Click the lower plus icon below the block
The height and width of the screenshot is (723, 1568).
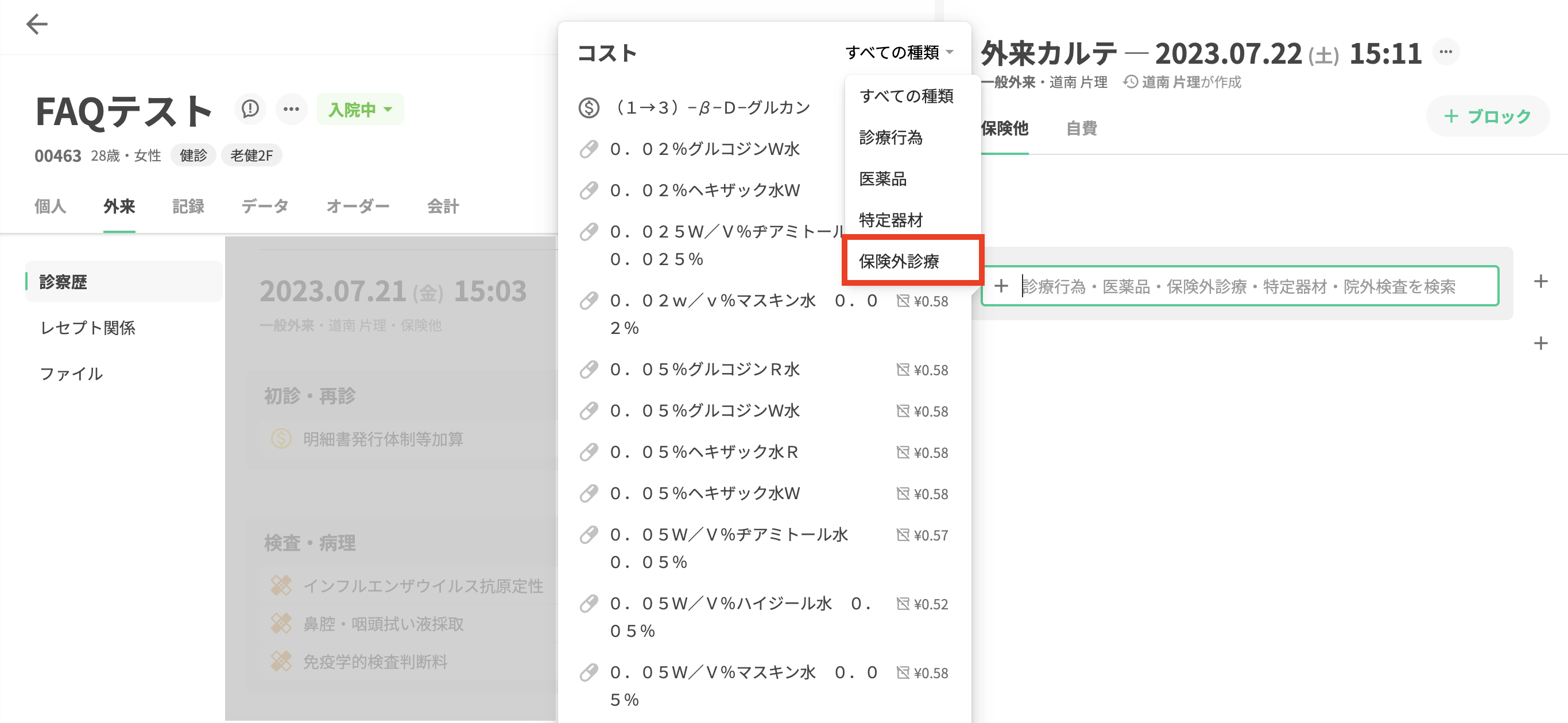point(1540,343)
